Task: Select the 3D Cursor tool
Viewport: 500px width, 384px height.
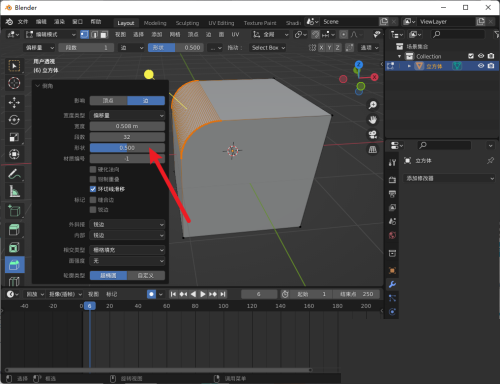Action: [14, 83]
